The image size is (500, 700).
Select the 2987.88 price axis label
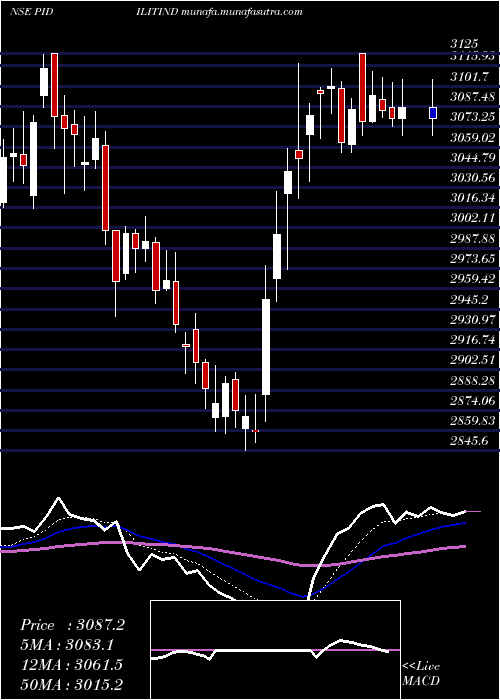tap(472, 238)
